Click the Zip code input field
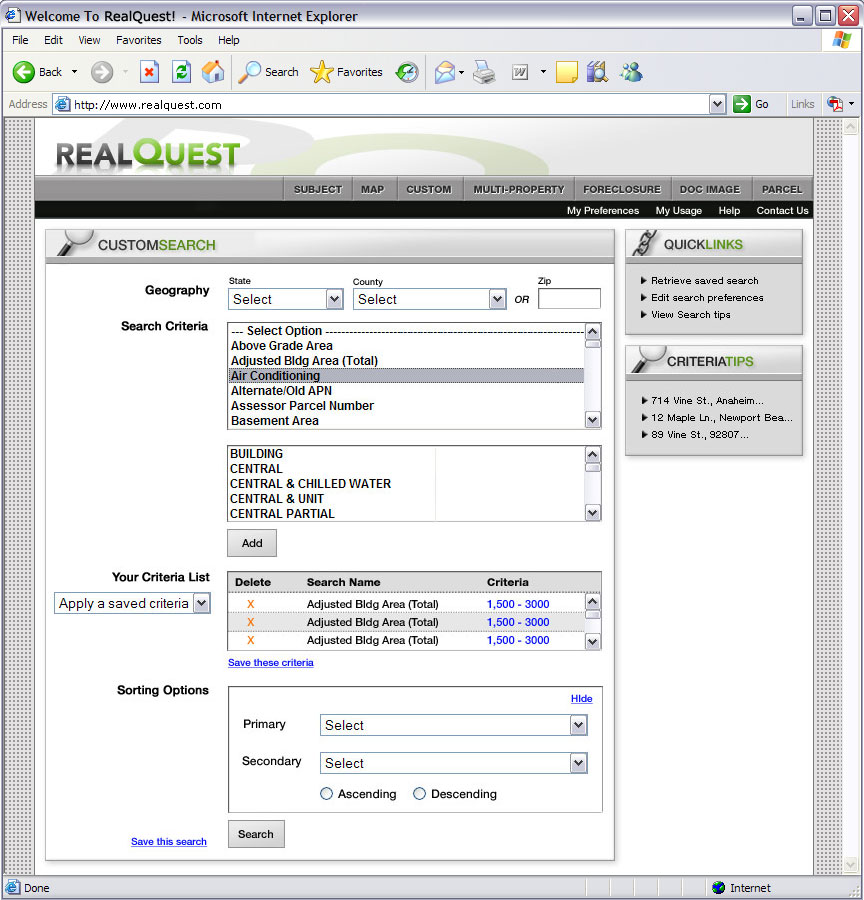 (569, 299)
